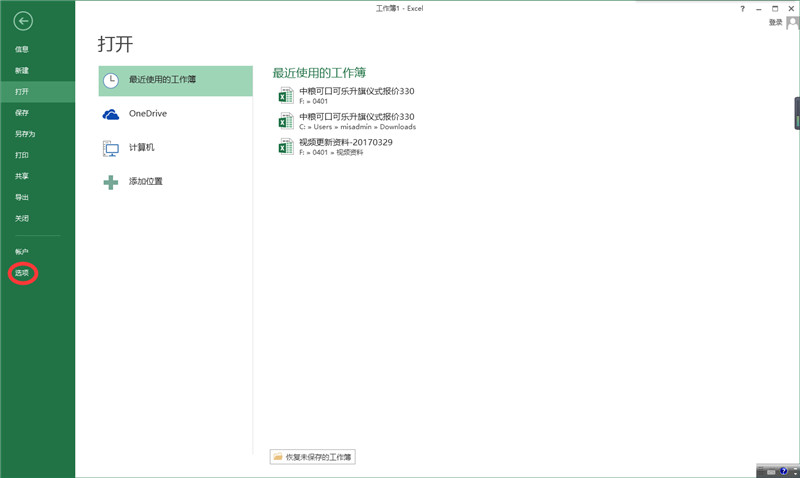
Task: Select 新建 in the left sidebar
Action: pyautogui.click(x=22, y=70)
